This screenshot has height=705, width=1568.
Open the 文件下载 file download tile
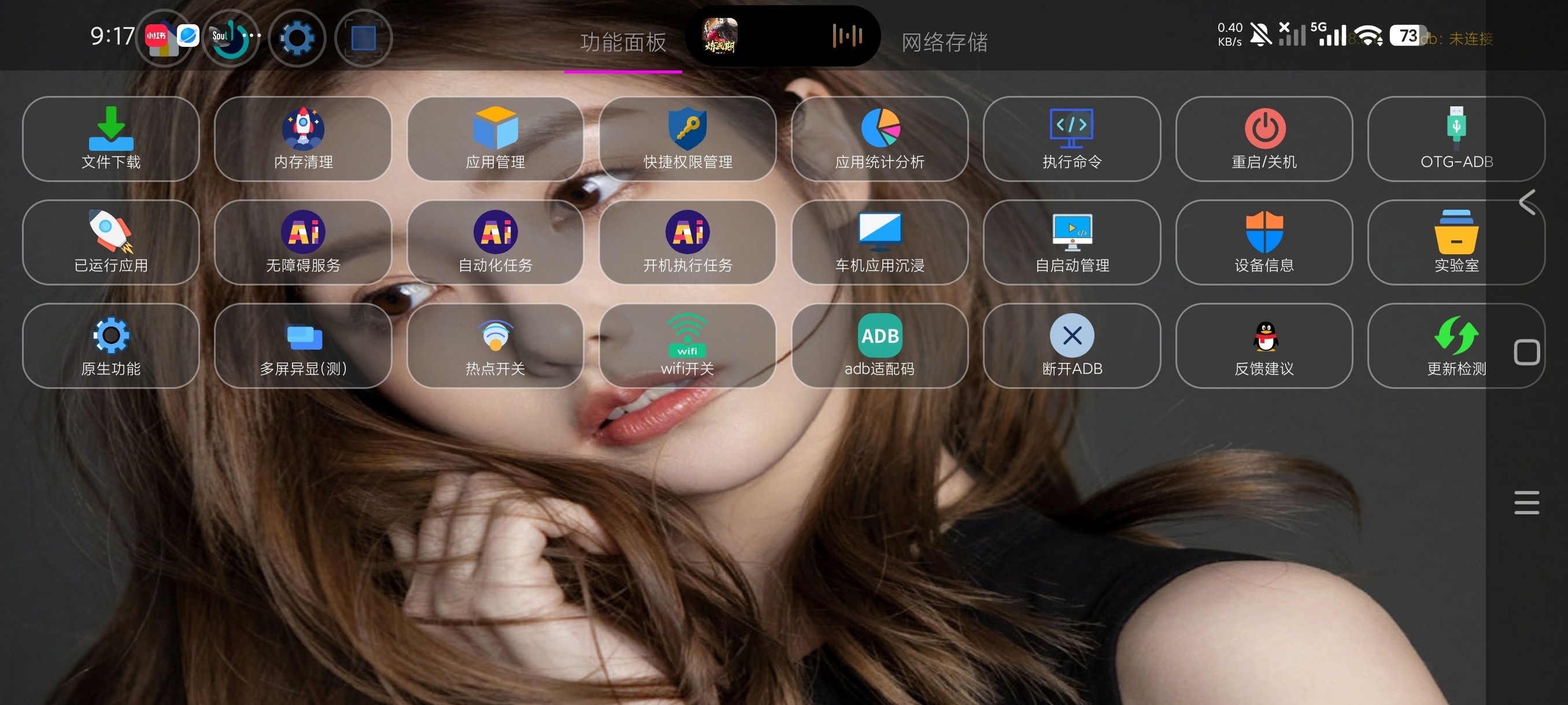click(x=111, y=139)
